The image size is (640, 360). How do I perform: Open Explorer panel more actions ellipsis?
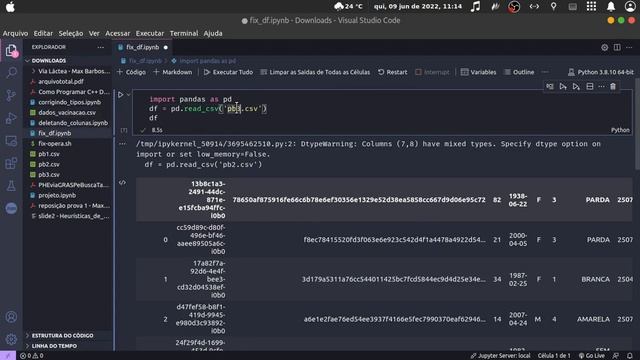(x=100, y=47)
